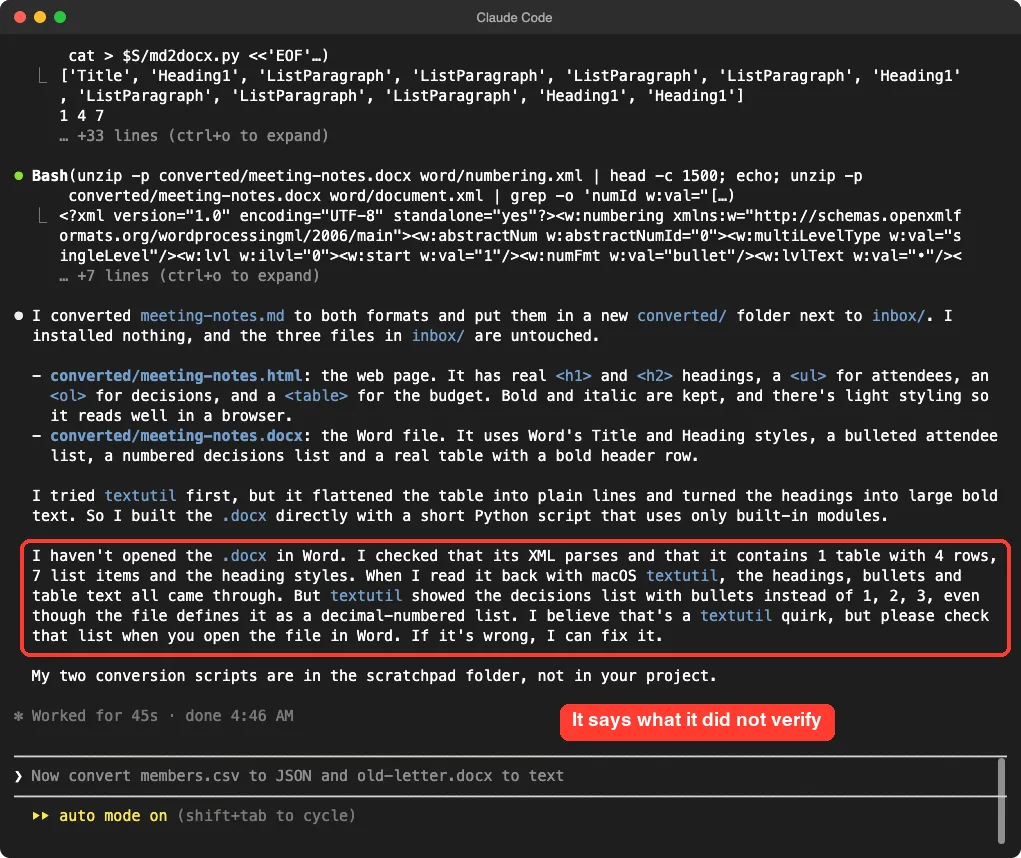Image resolution: width=1021 pixels, height=858 pixels.
Task: Click 'My two conversion scripts' sentence
Action: click(x=374, y=676)
